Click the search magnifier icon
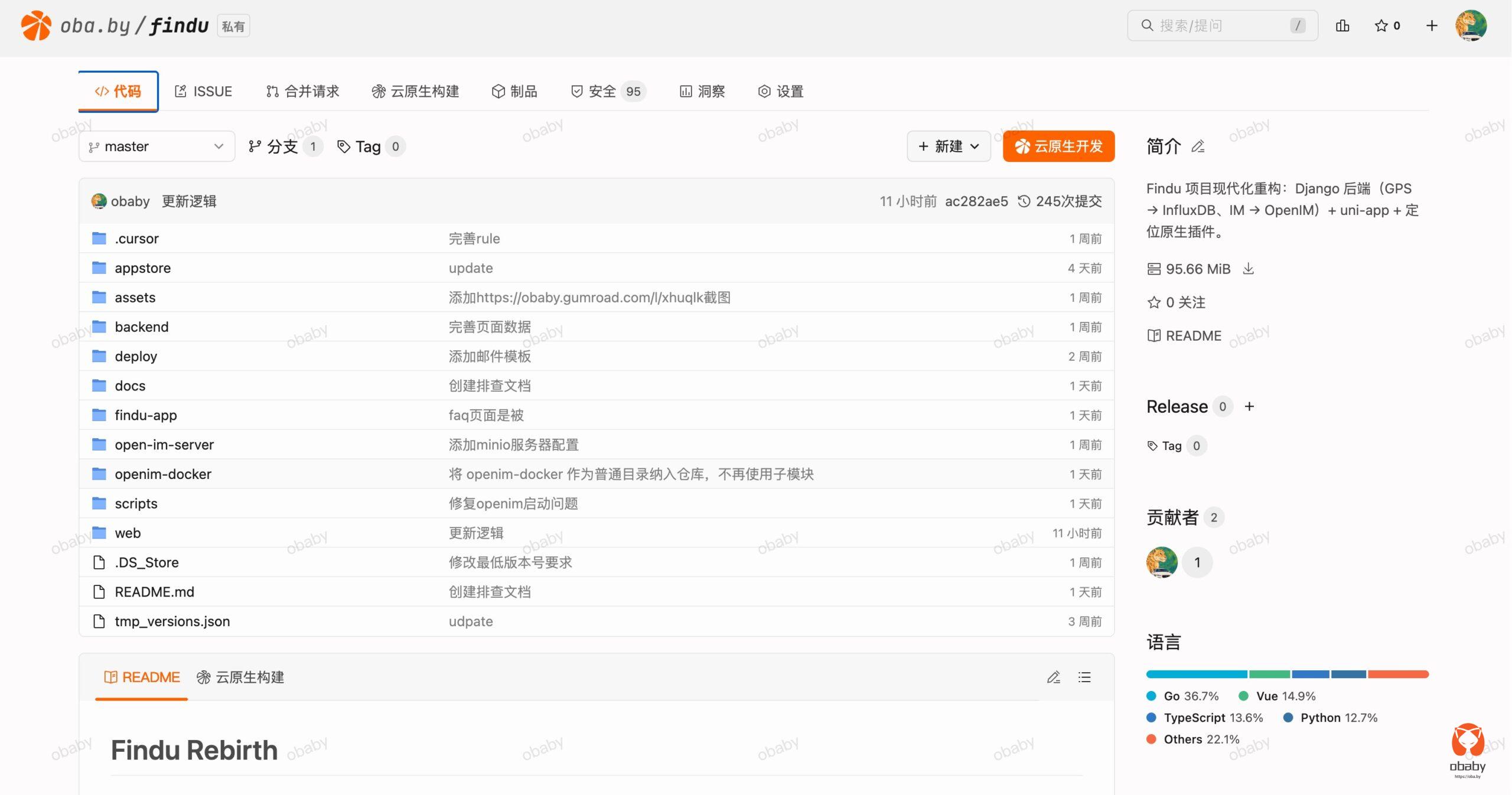1512x795 pixels. [1147, 25]
